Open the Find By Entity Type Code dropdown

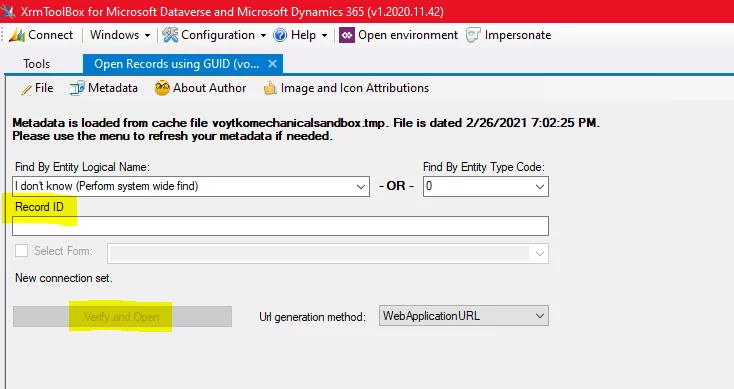coord(539,186)
